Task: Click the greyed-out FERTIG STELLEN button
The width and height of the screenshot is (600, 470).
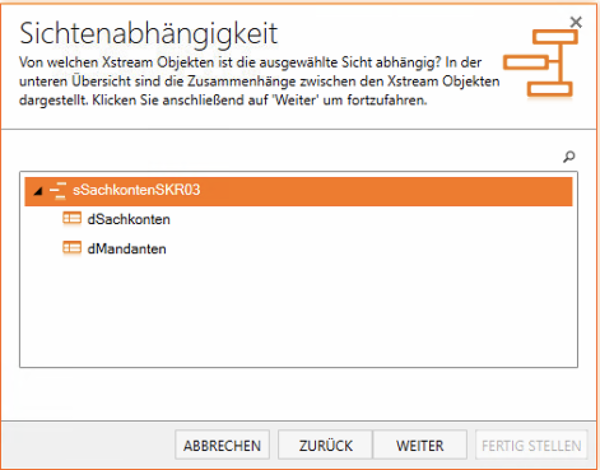Action: [x=532, y=445]
